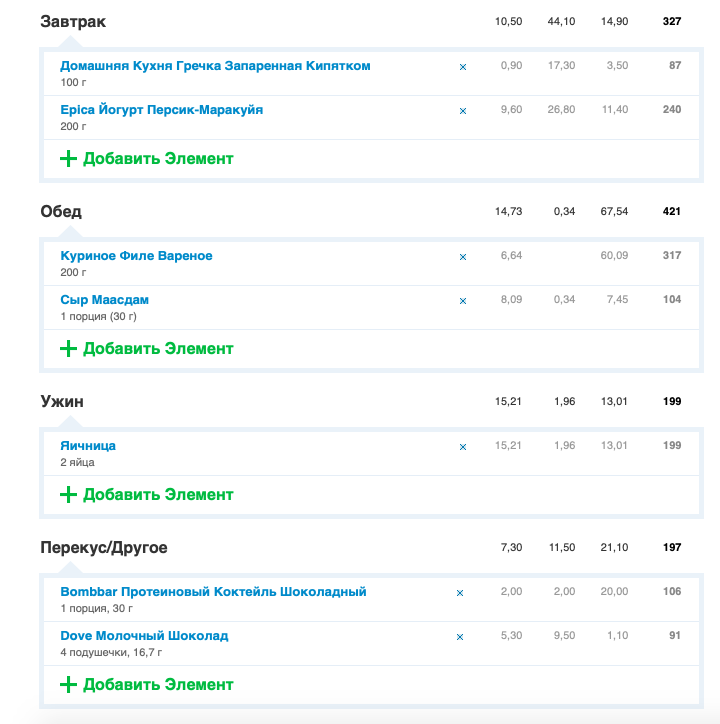Collapse the Перекус/Другое section header
The image size is (720, 724).
pyautogui.click(x=104, y=547)
